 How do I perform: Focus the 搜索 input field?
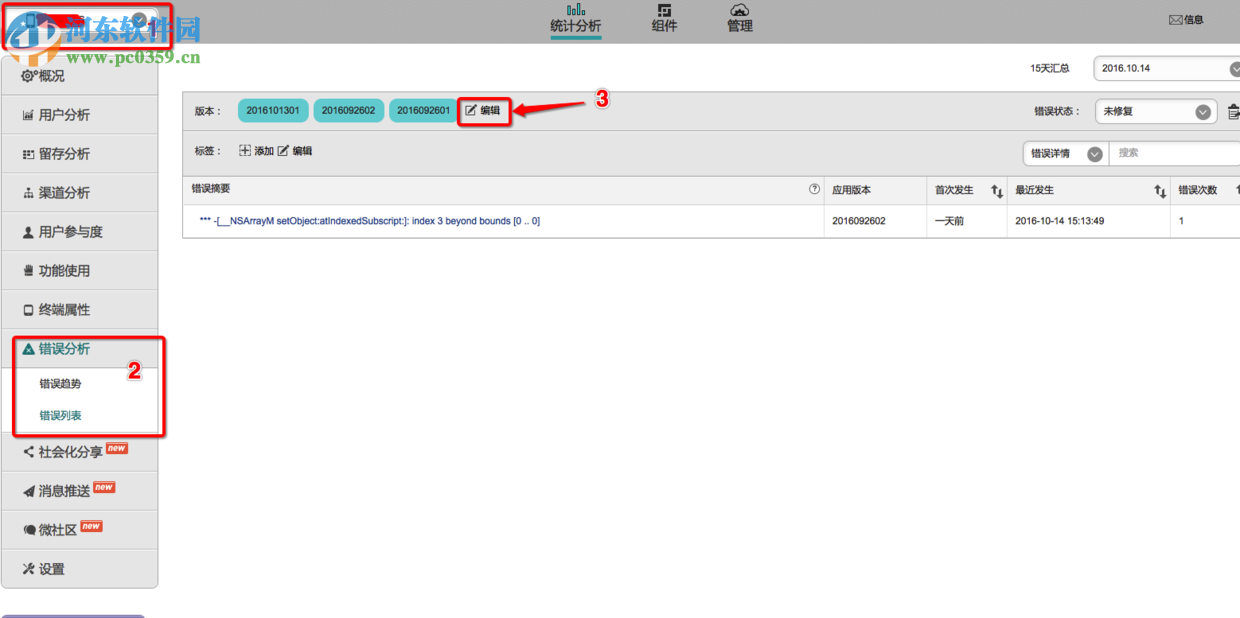(1174, 153)
